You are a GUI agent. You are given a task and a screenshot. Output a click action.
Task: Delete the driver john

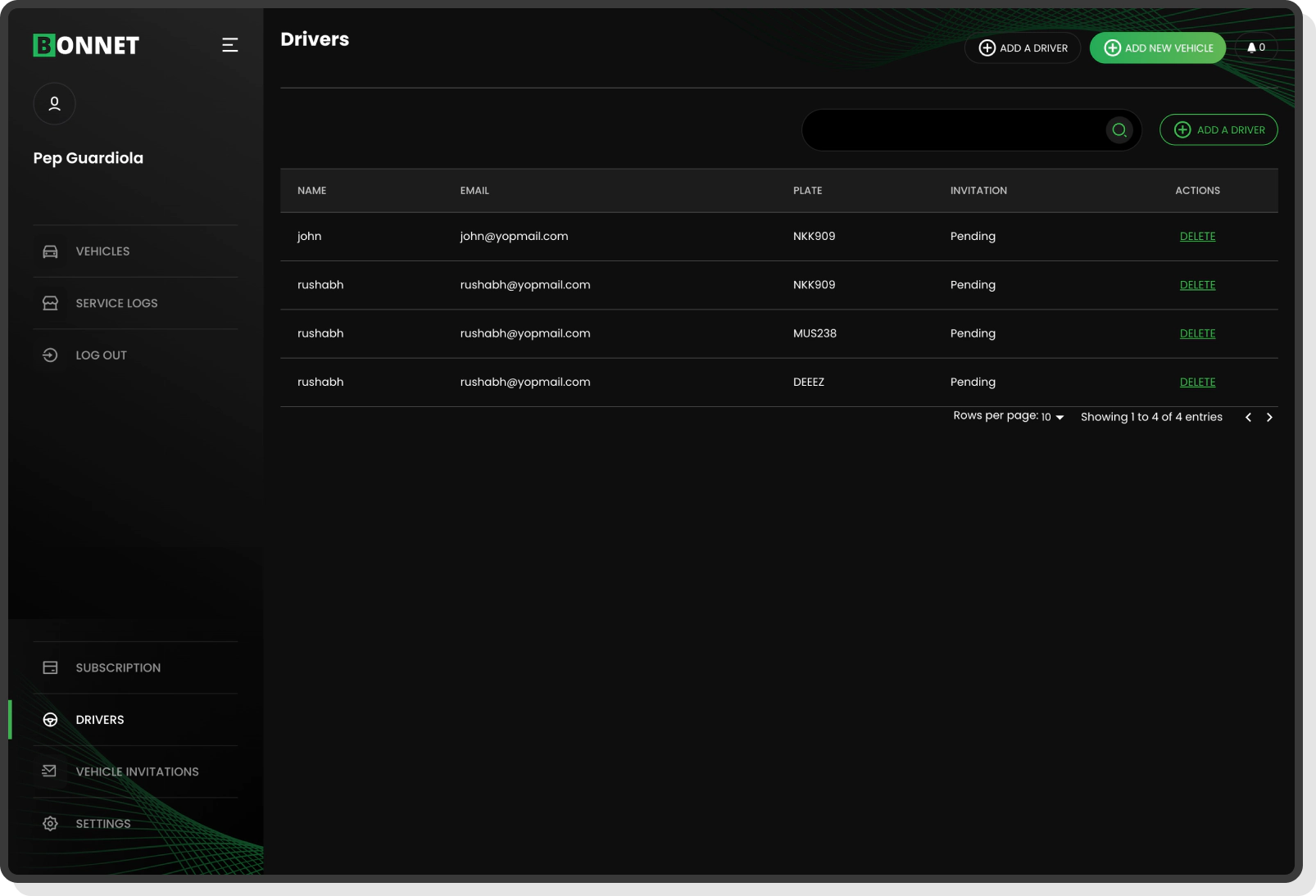coord(1197,236)
